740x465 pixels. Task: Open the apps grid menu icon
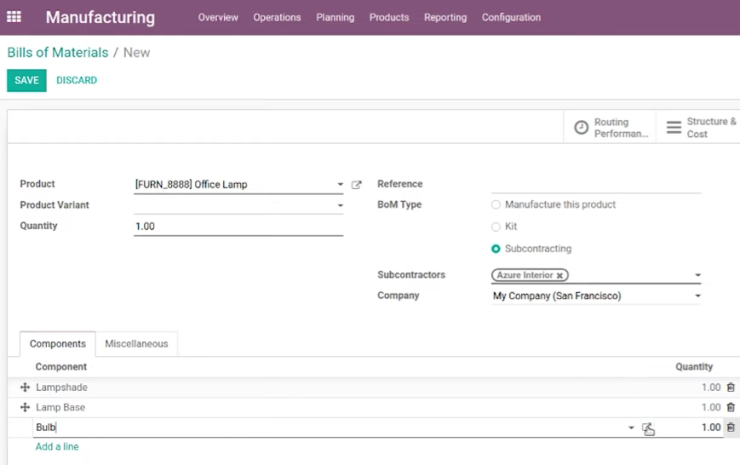(14, 17)
